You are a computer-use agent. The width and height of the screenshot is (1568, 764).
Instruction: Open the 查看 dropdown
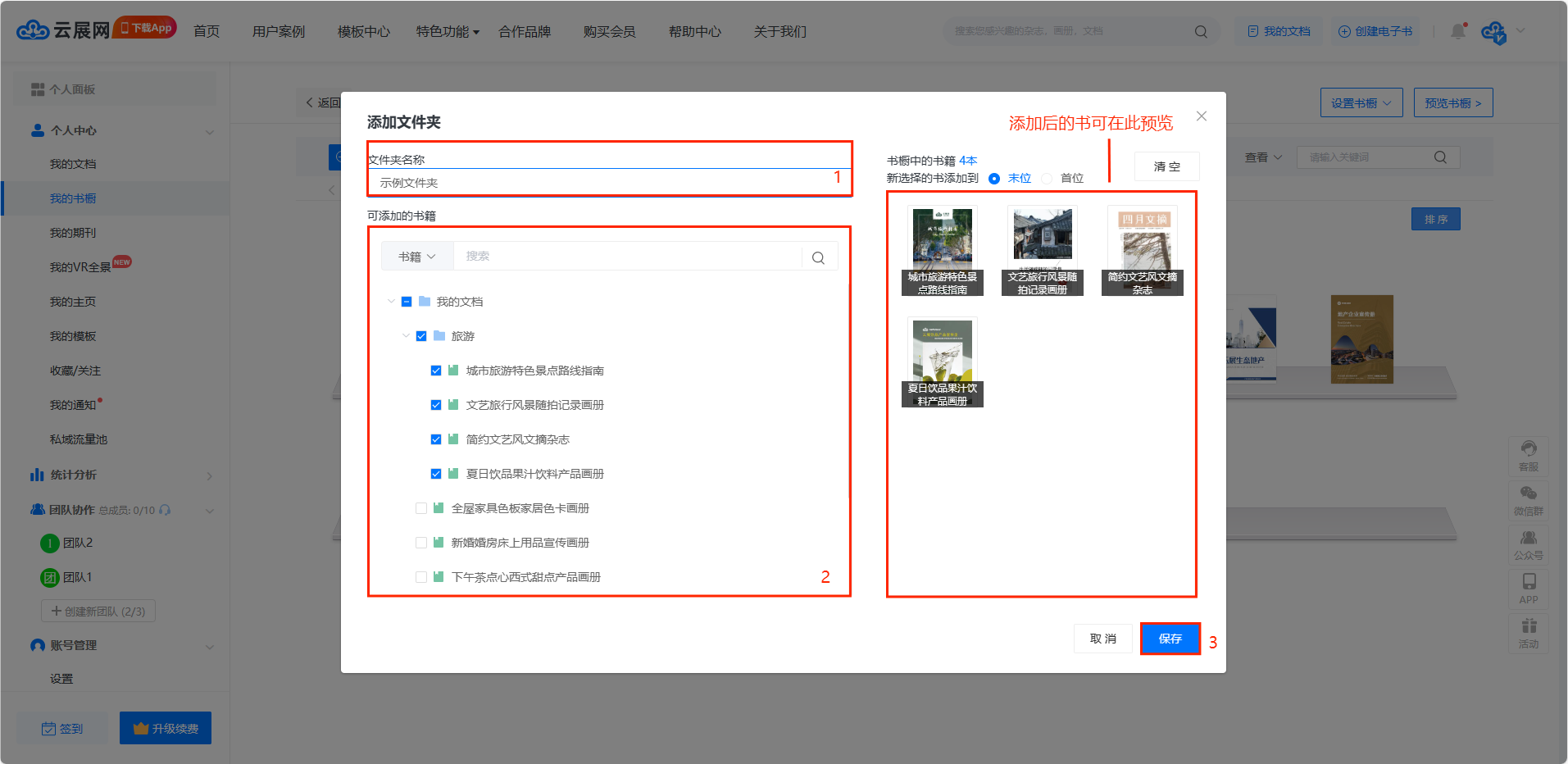[1264, 157]
